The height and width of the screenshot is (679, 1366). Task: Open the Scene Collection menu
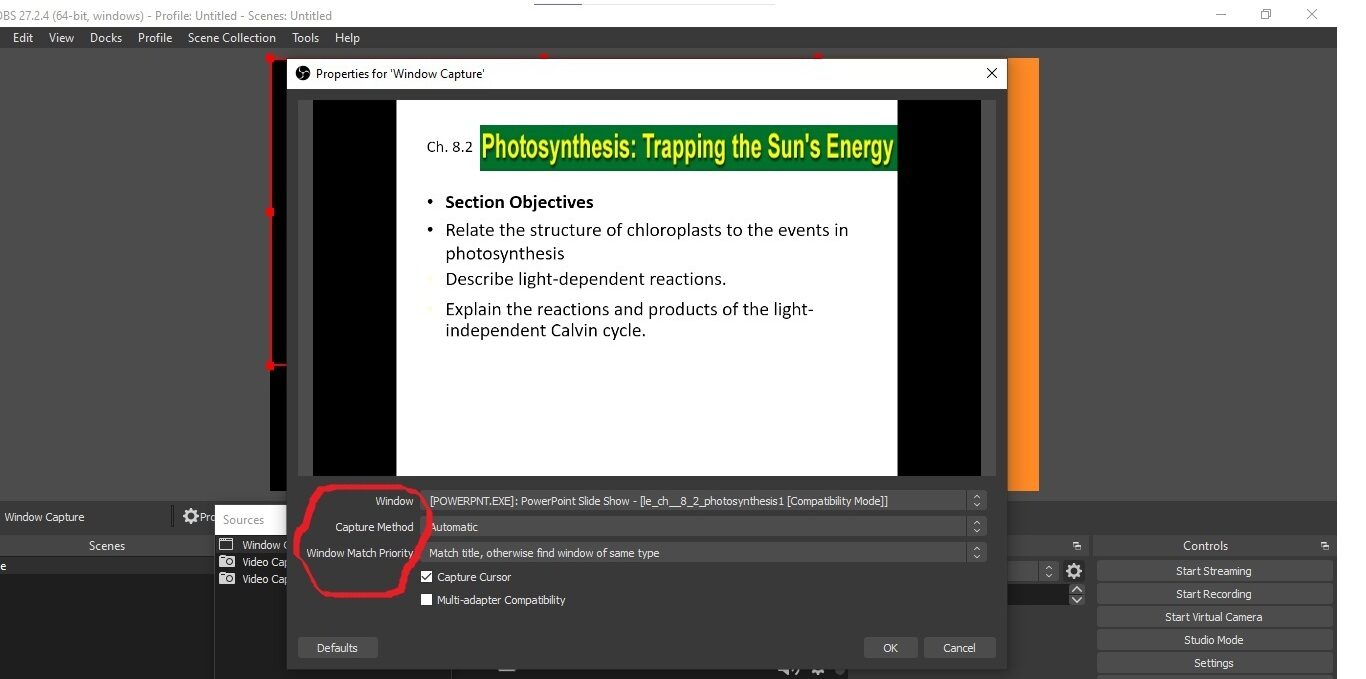(231, 37)
